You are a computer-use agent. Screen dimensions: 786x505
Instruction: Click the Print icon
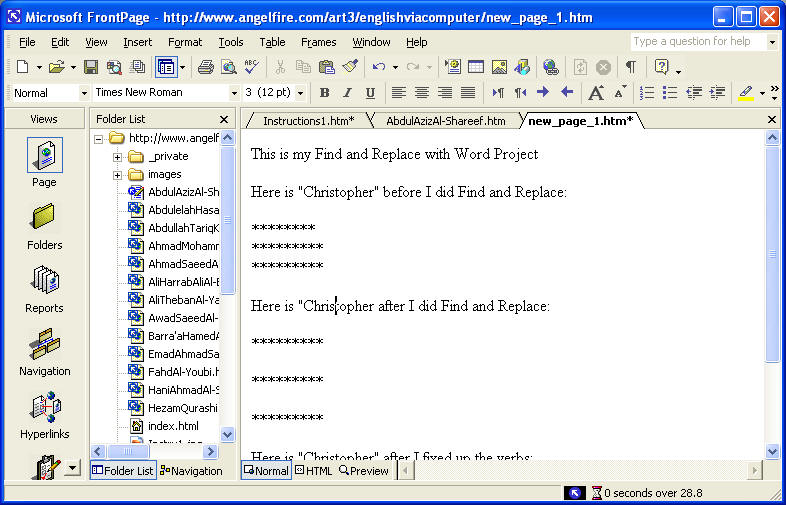click(x=205, y=67)
